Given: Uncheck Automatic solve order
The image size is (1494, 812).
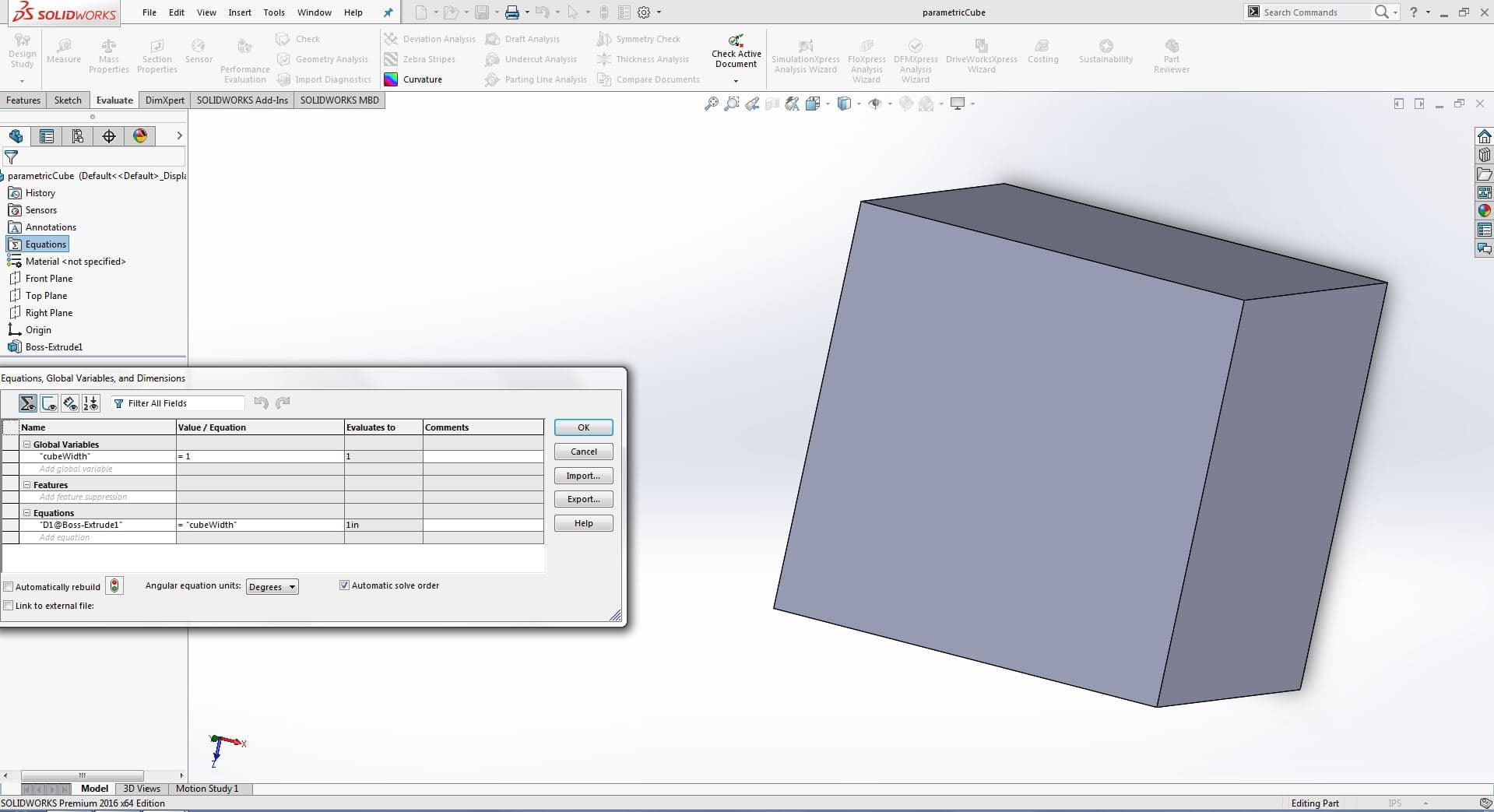Looking at the screenshot, I should (x=344, y=585).
